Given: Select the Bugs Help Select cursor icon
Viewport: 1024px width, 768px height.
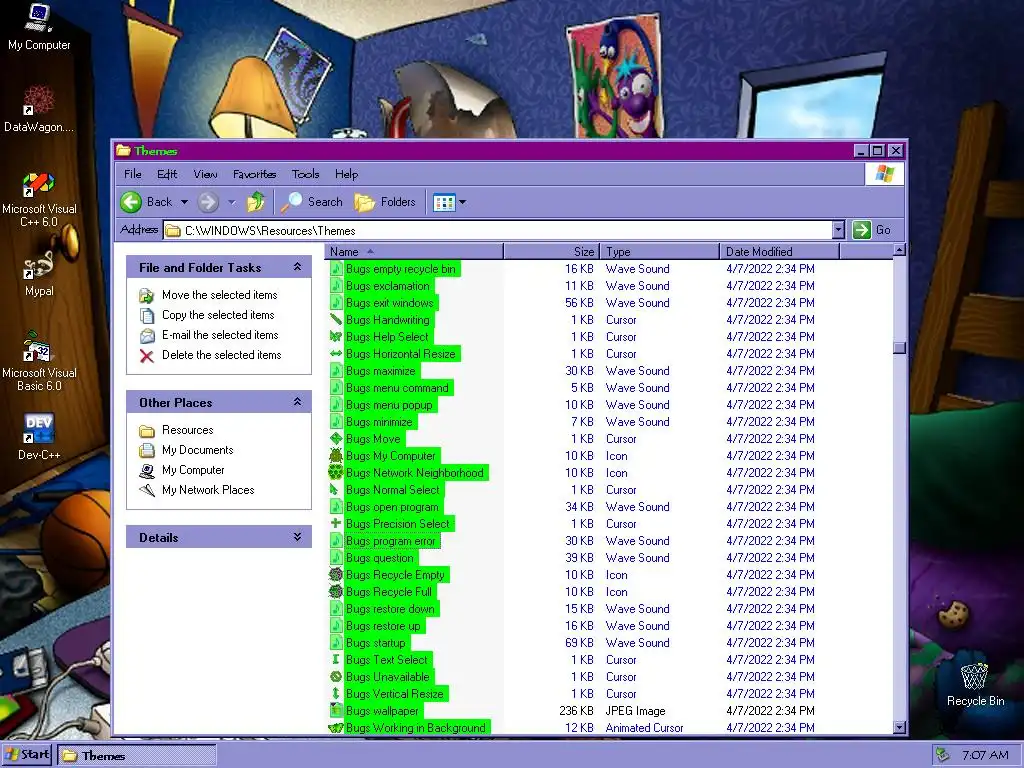Looking at the screenshot, I should click(x=336, y=336).
